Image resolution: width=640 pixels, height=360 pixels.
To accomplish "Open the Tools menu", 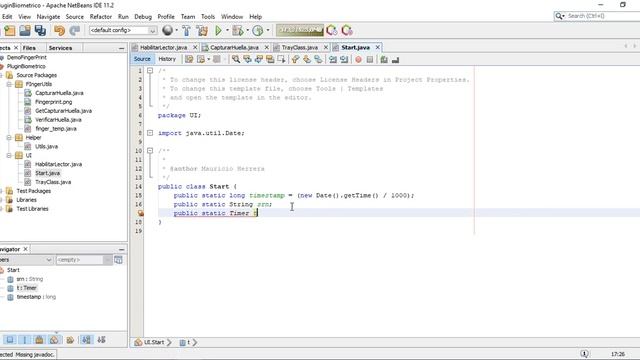I will point(208,17).
